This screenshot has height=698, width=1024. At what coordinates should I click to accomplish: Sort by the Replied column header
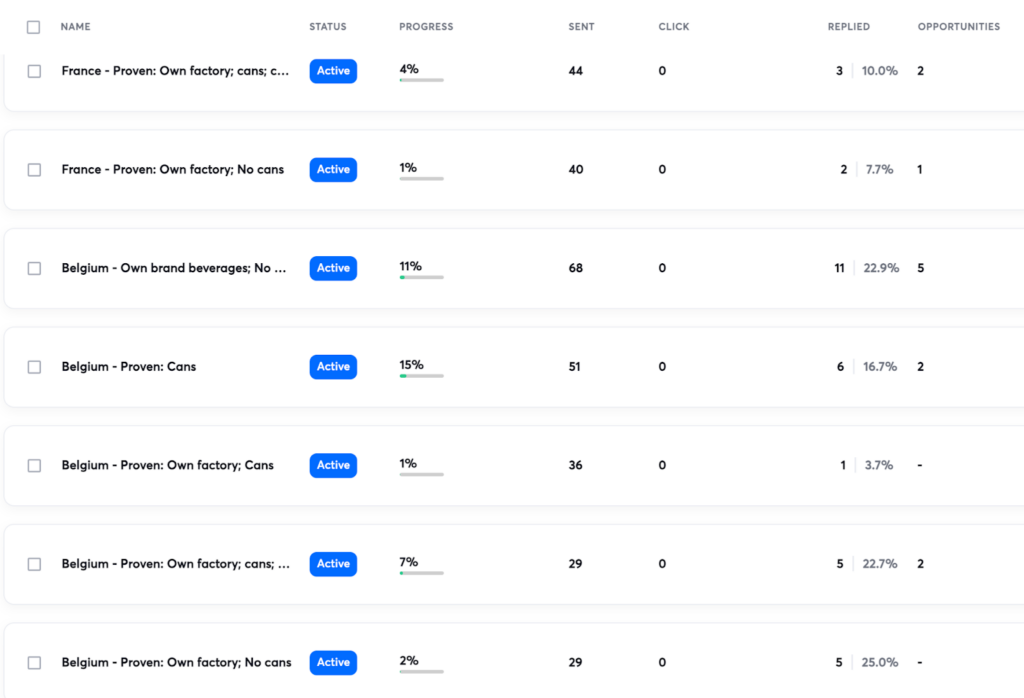pyautogui.click(x=848, y=27)
